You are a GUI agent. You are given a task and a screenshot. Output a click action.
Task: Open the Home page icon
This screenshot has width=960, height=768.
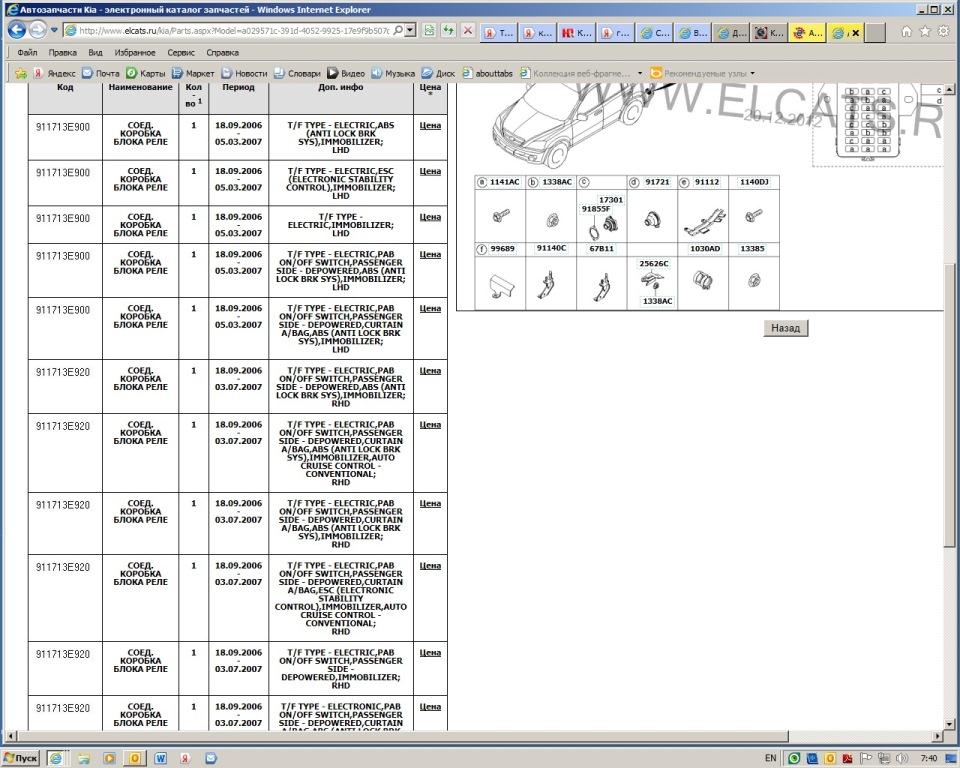coord(906,31)
